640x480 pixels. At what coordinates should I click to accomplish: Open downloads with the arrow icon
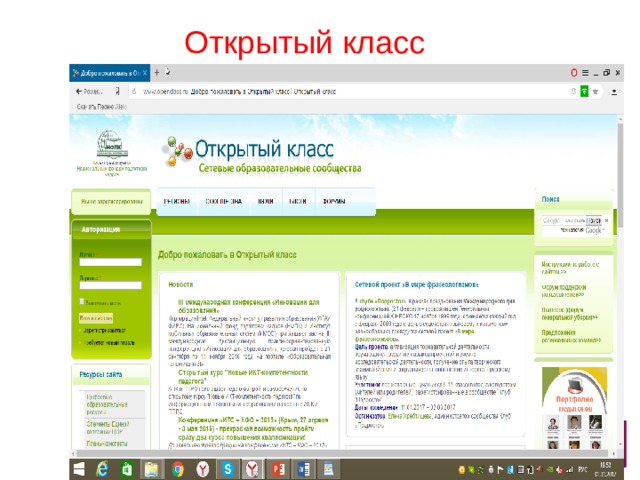click(x=614, y=92)
